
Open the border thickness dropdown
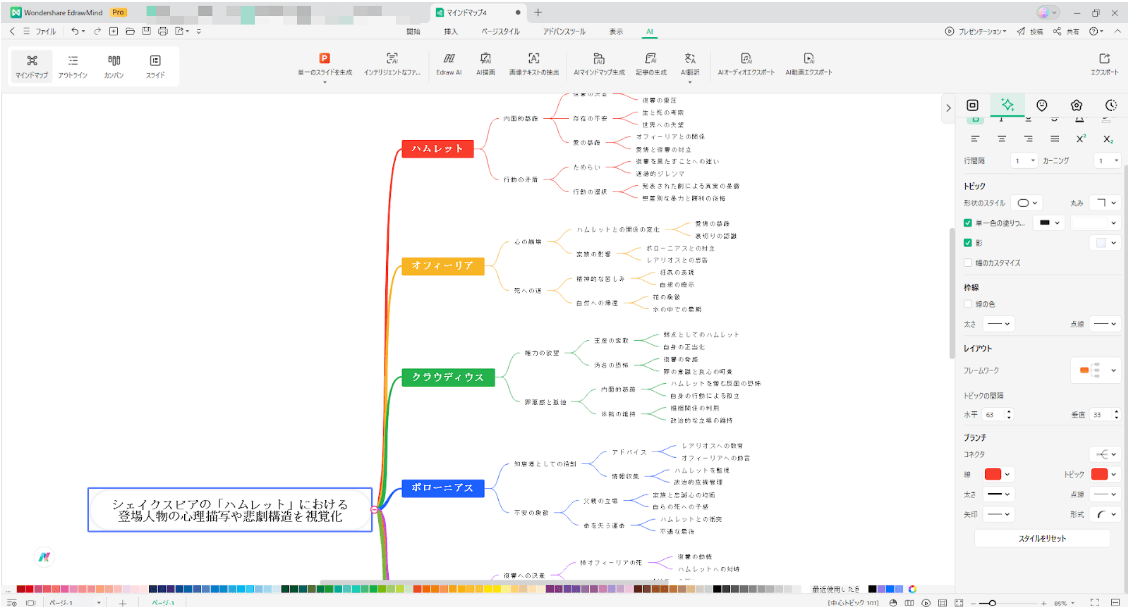coord(999,324)
